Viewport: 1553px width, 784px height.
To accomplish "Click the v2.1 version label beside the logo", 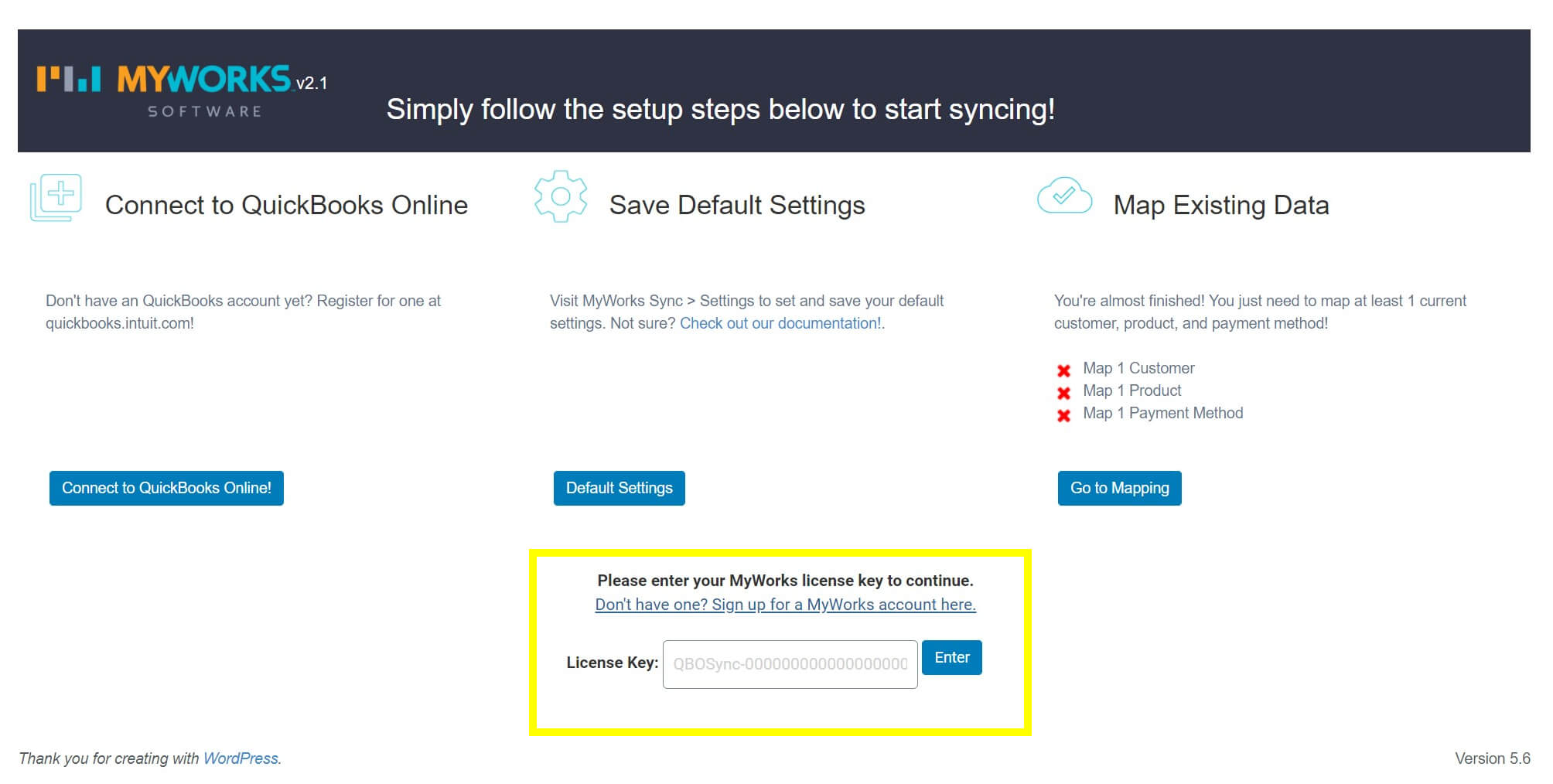I will point(312,84).
